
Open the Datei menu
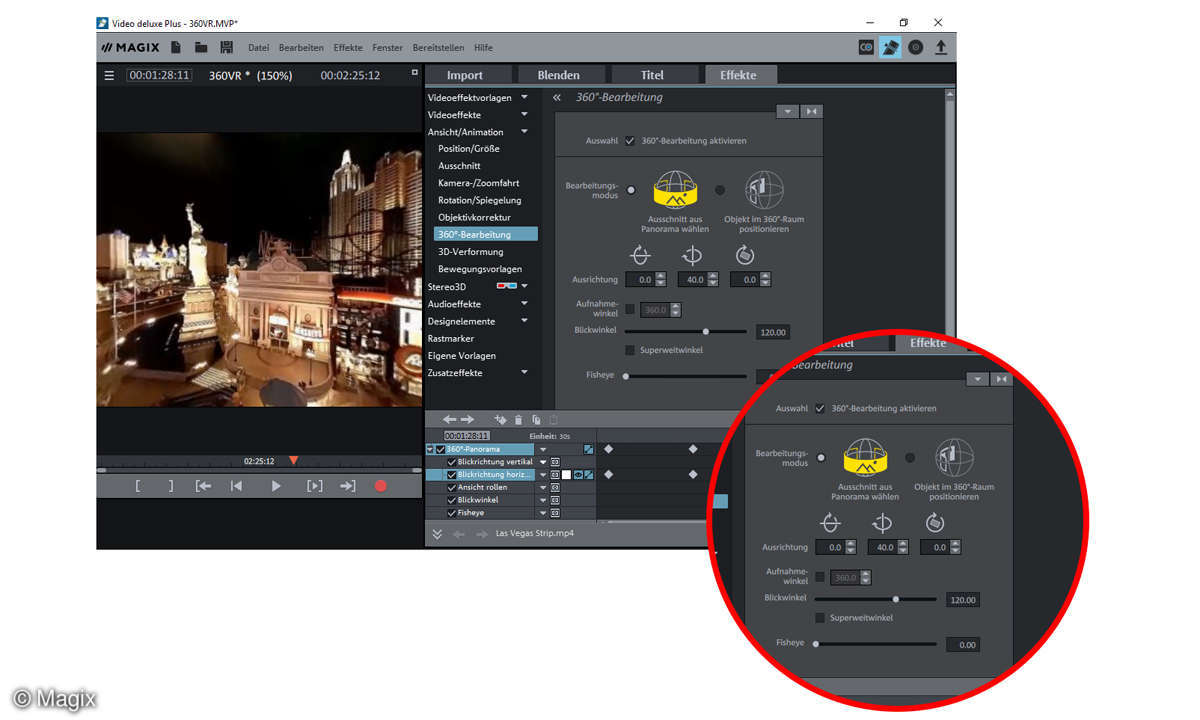click(259, 48)
